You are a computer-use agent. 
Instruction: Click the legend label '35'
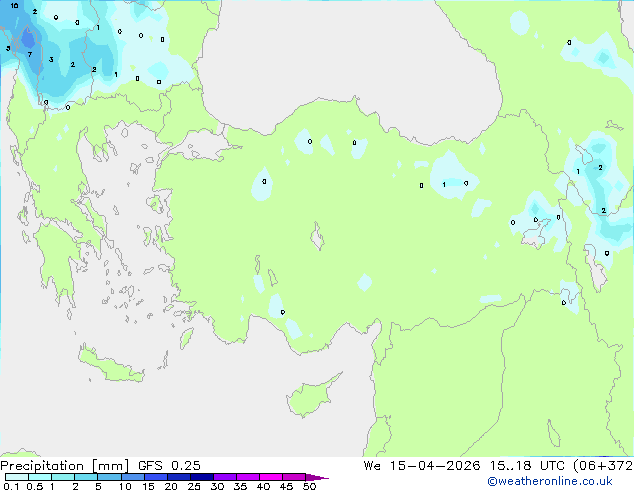[x=240, y=486]
